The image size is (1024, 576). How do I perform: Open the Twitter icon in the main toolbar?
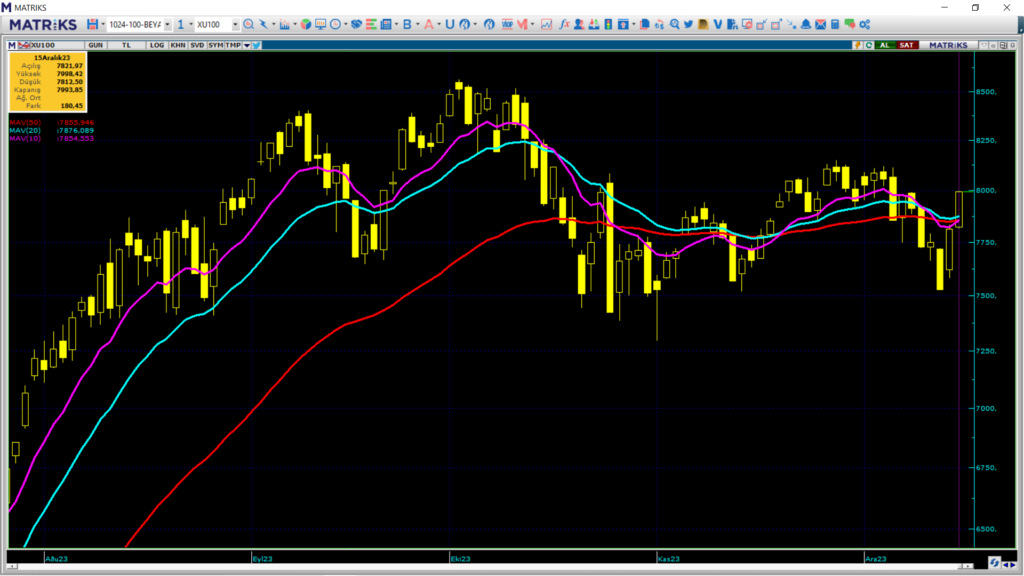(687, 23)
